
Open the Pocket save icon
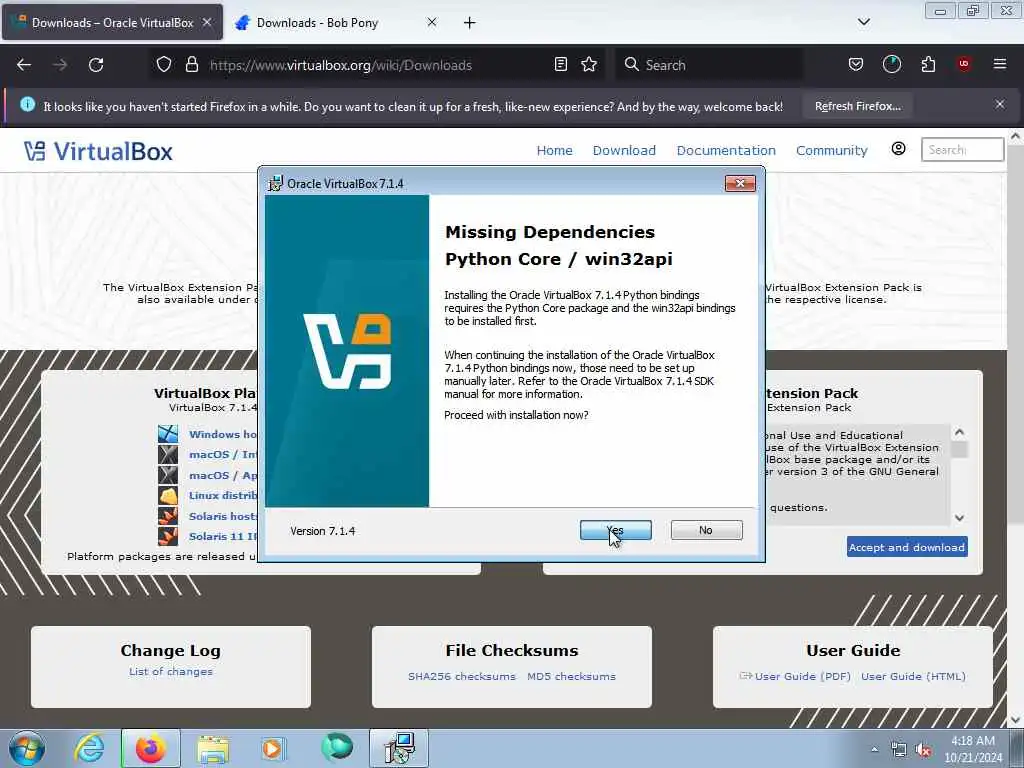coord(856,65)
